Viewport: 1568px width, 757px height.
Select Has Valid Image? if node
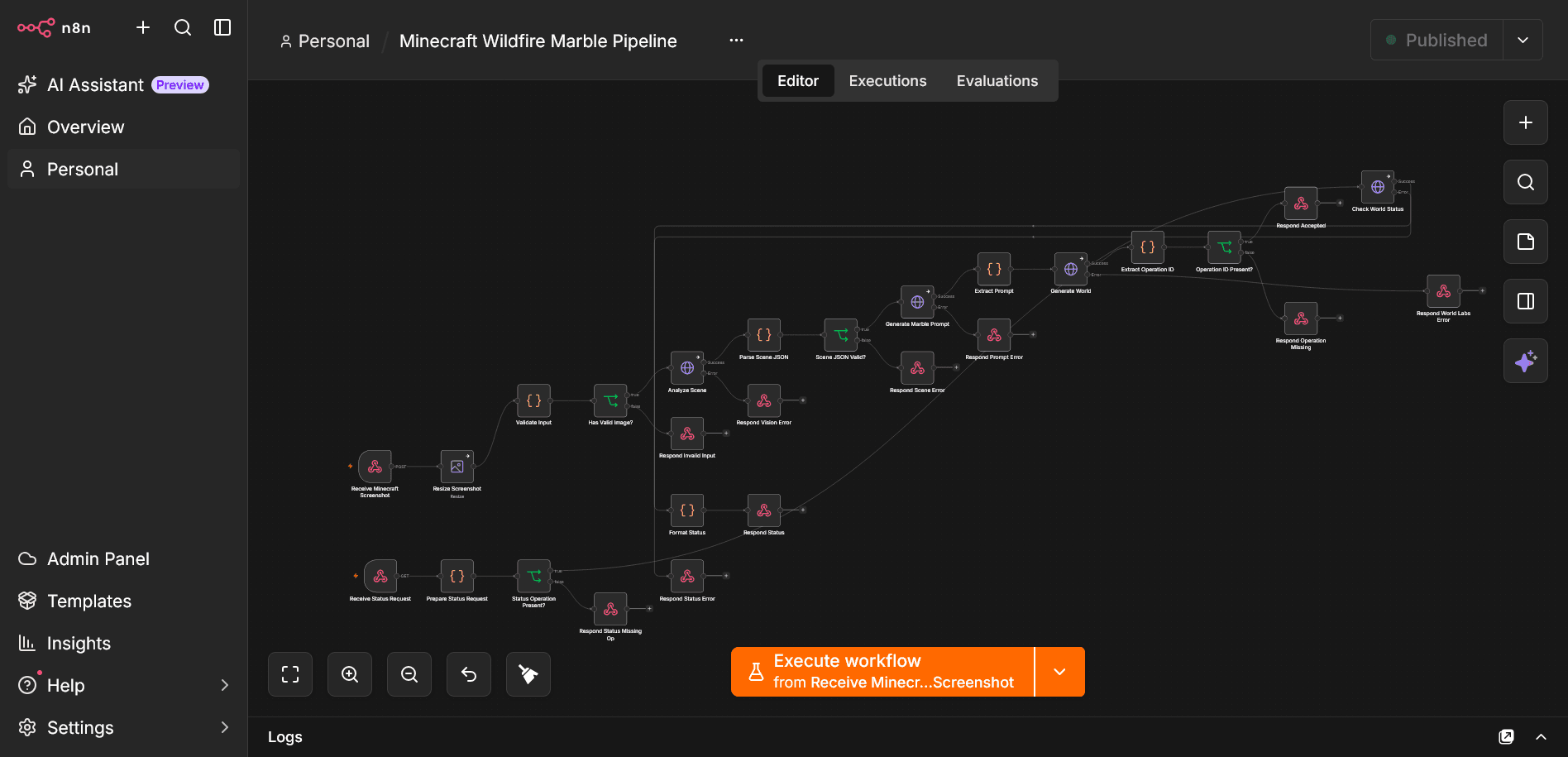click(x=610, y=400)
